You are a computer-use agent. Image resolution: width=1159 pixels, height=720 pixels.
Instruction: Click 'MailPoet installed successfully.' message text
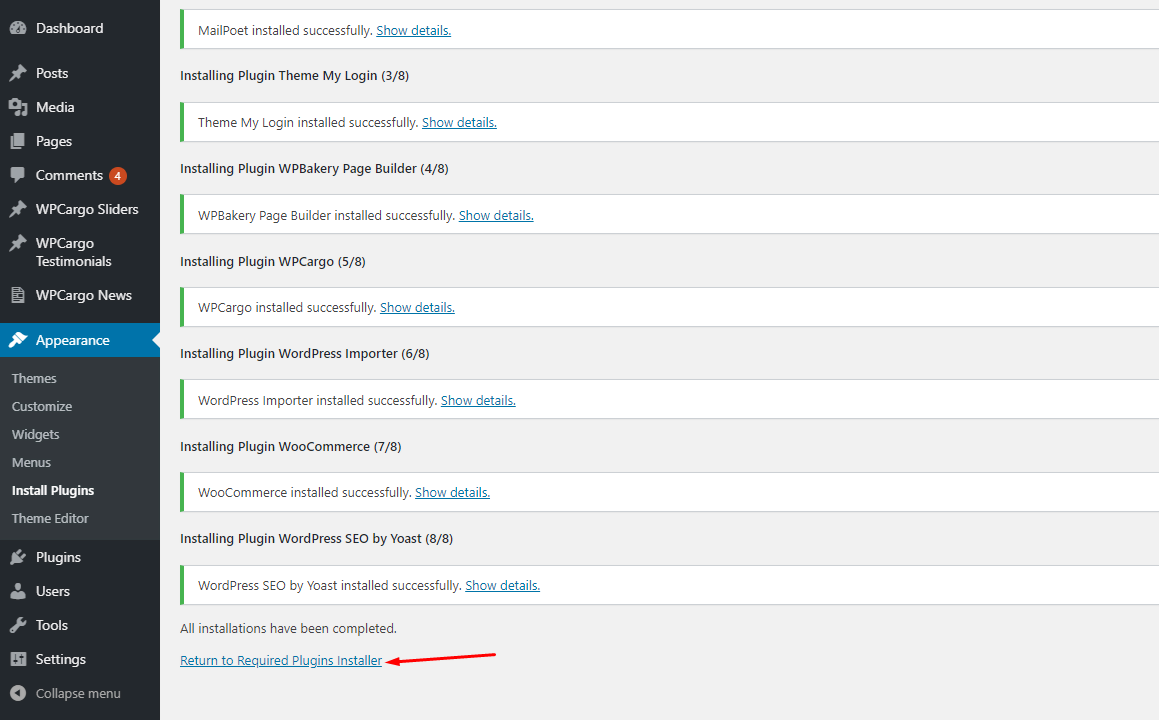click(285, 30)
